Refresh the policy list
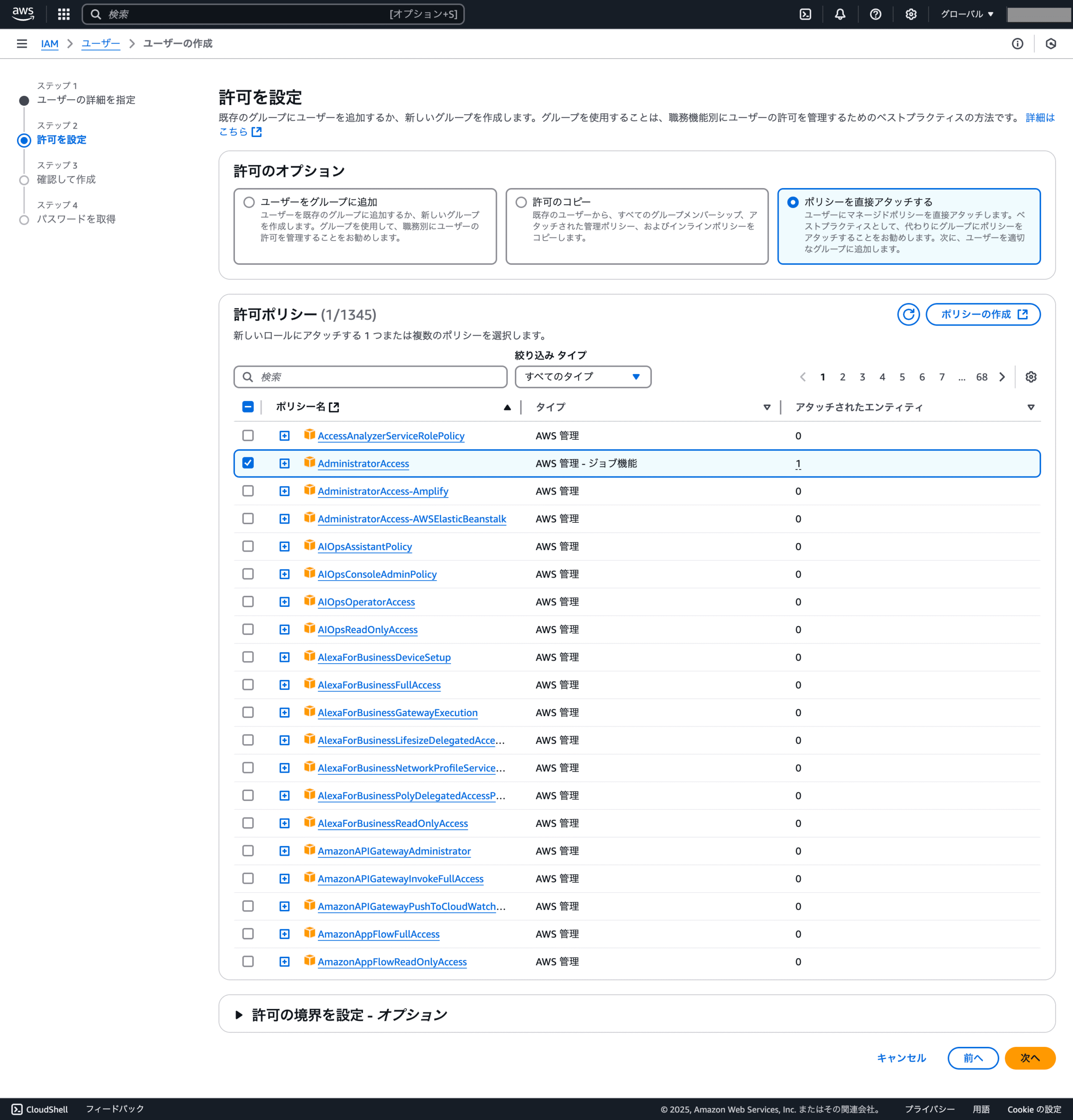The width and height of the screenshot is (1073, 1120). pos(909,314)
